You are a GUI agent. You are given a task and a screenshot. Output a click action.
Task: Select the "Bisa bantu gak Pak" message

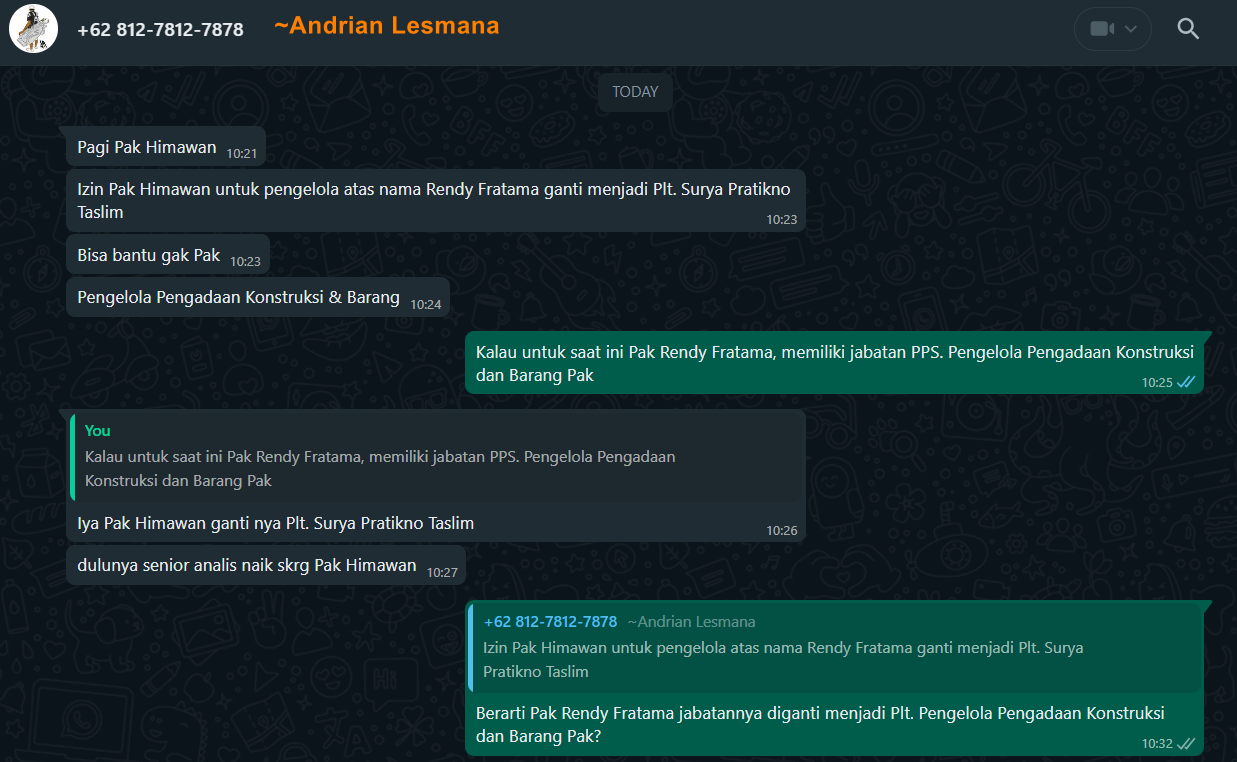click(149, 255)
